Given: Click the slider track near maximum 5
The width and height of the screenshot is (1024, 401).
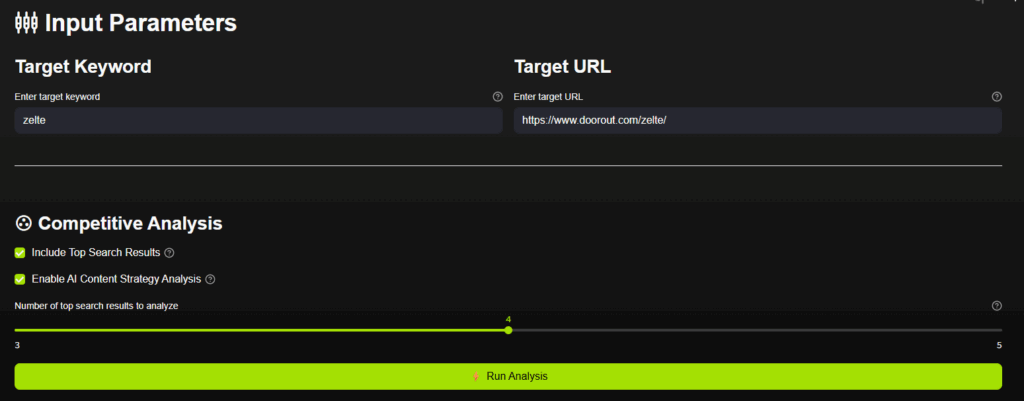Looking at the screenshot, I should (996, 330).
